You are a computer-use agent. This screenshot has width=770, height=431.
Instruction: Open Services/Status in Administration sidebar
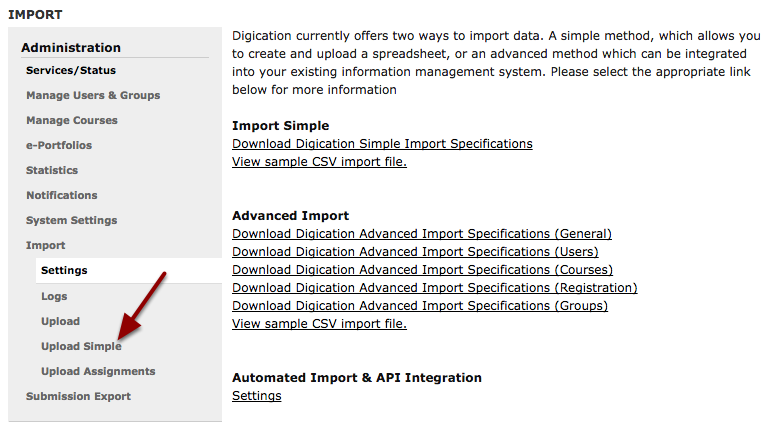click(x=71, y=70)
